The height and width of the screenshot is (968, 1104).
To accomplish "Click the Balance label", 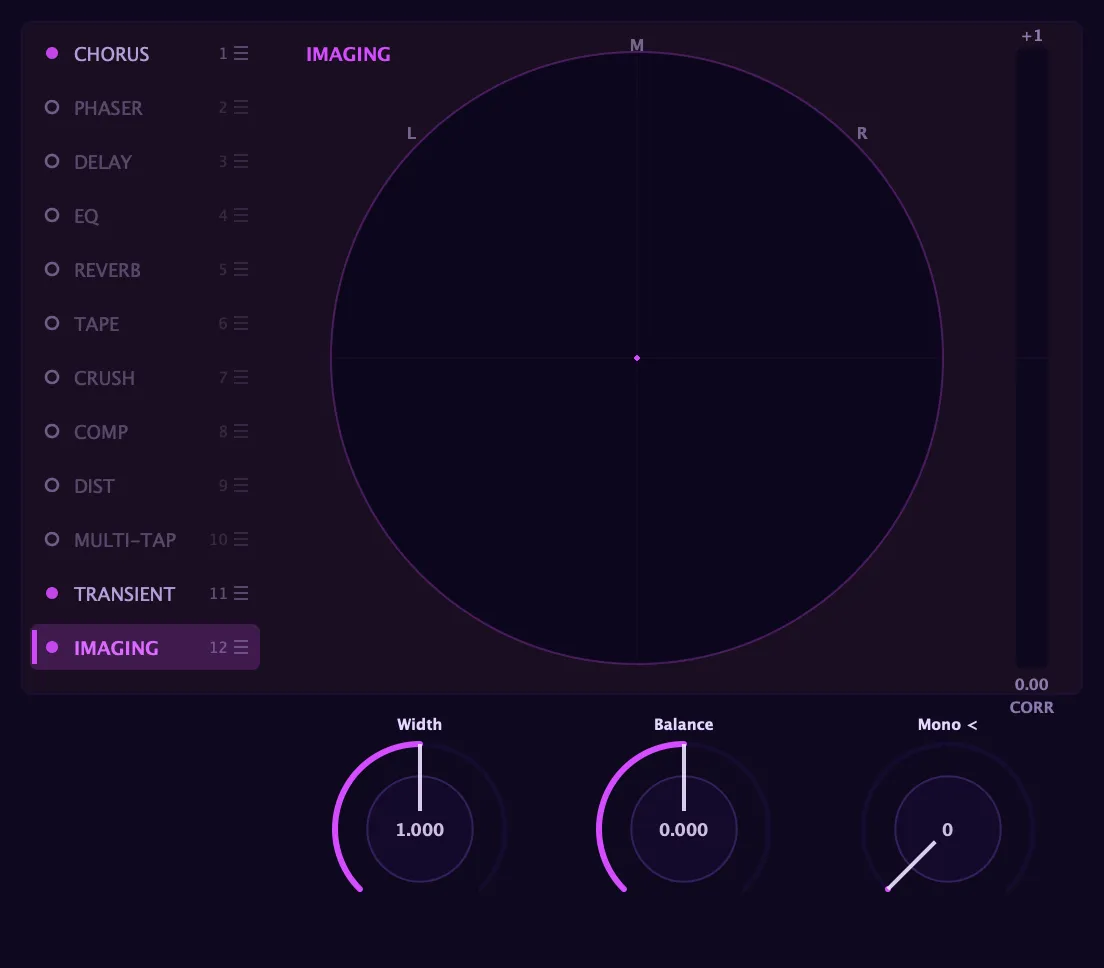I will [x=684, y=724].
